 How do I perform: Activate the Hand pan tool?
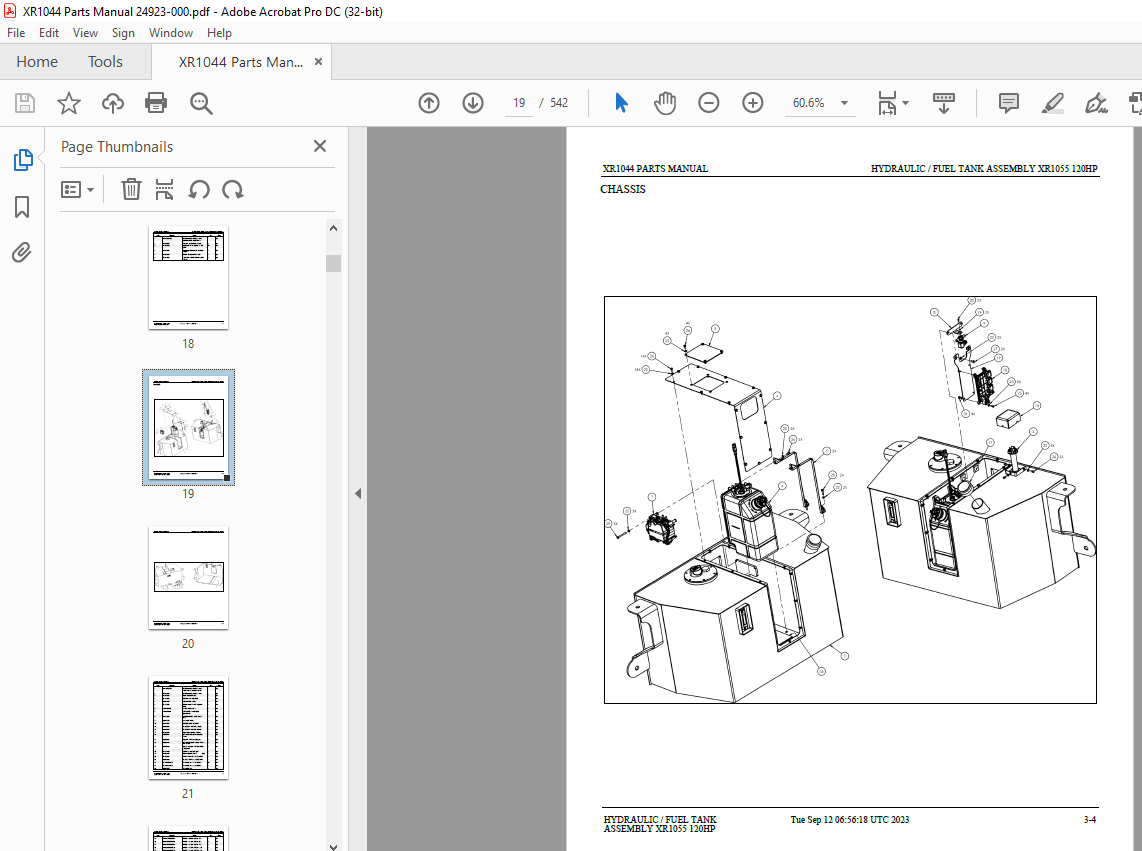pos(665,103)
